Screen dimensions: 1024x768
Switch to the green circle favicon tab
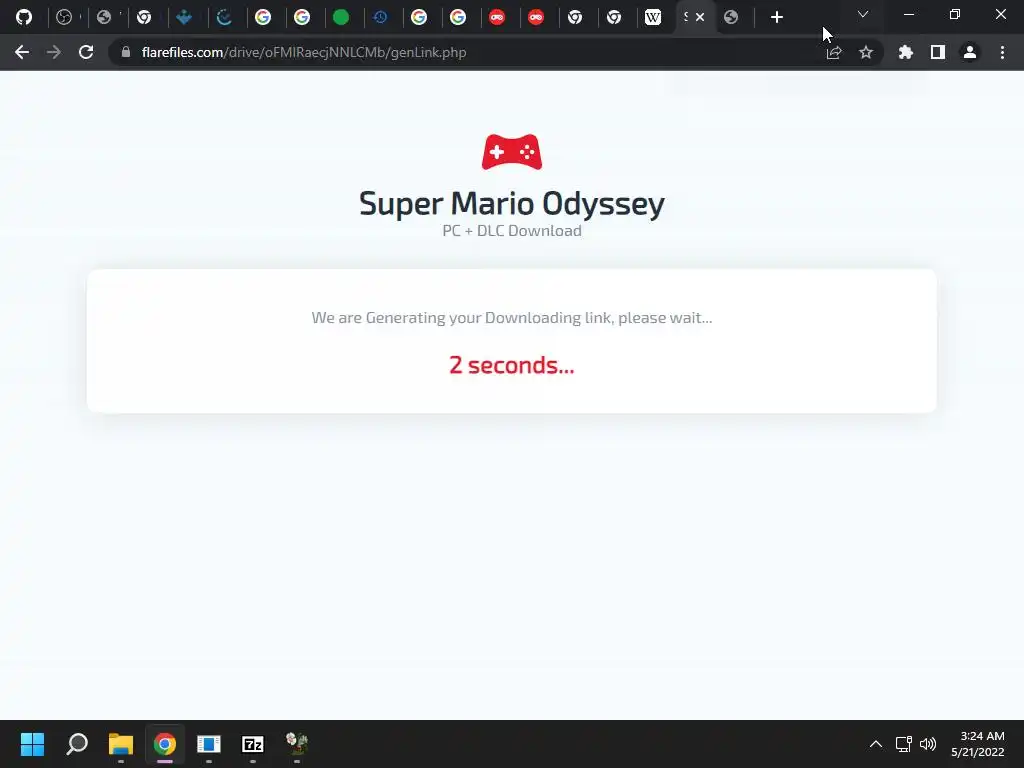pos(341,17)
